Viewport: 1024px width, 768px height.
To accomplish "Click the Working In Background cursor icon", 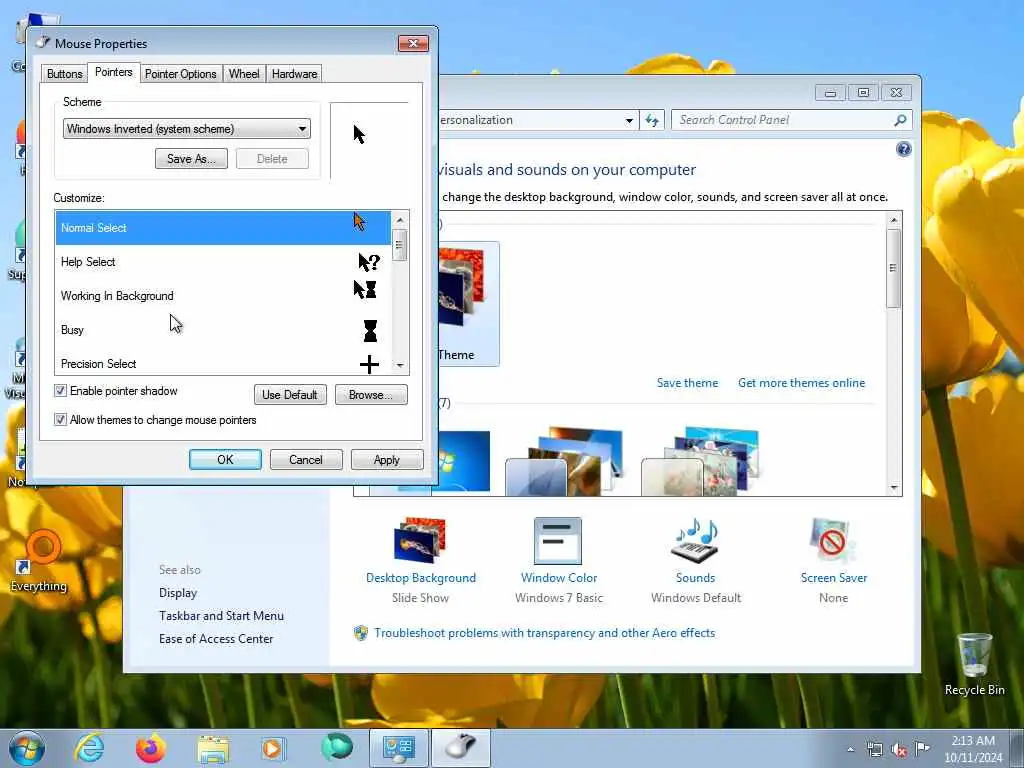I will pos(364,289).
